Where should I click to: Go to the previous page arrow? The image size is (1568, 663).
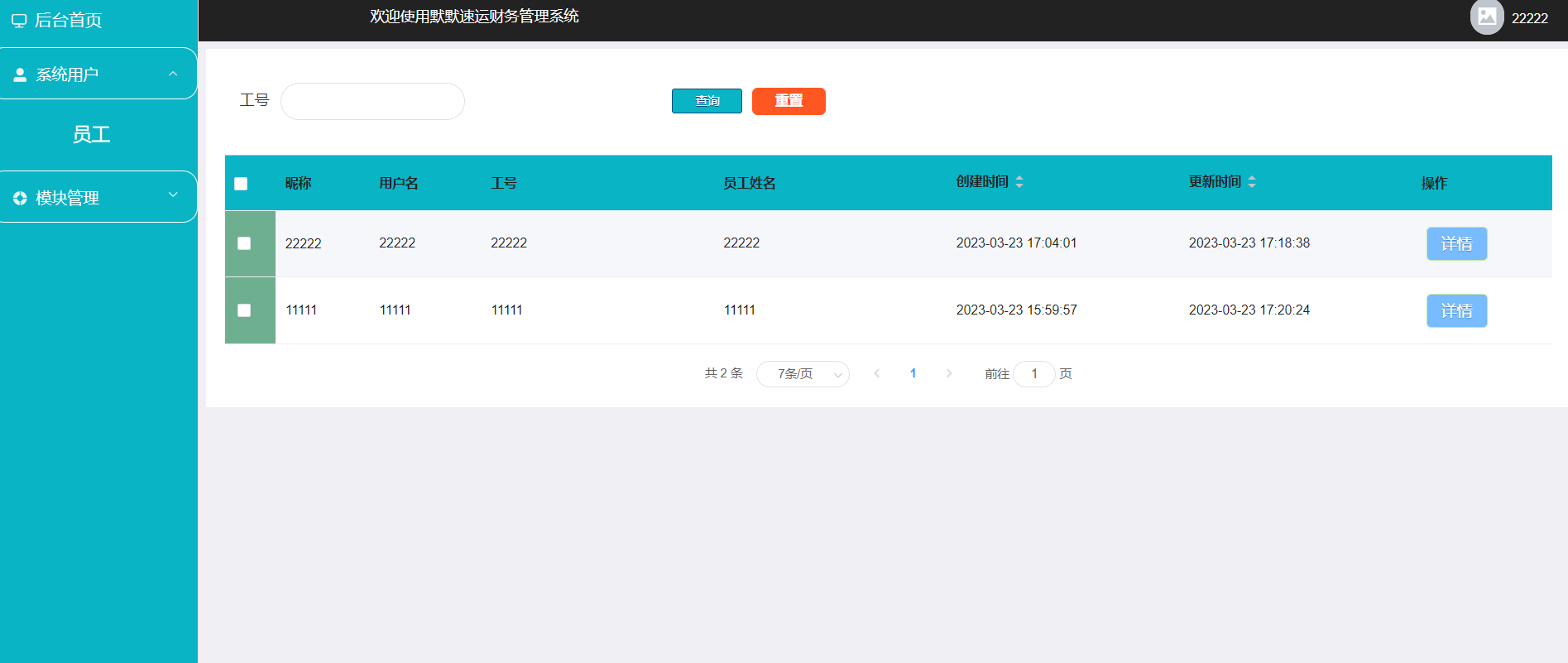(x=877, y=373)
